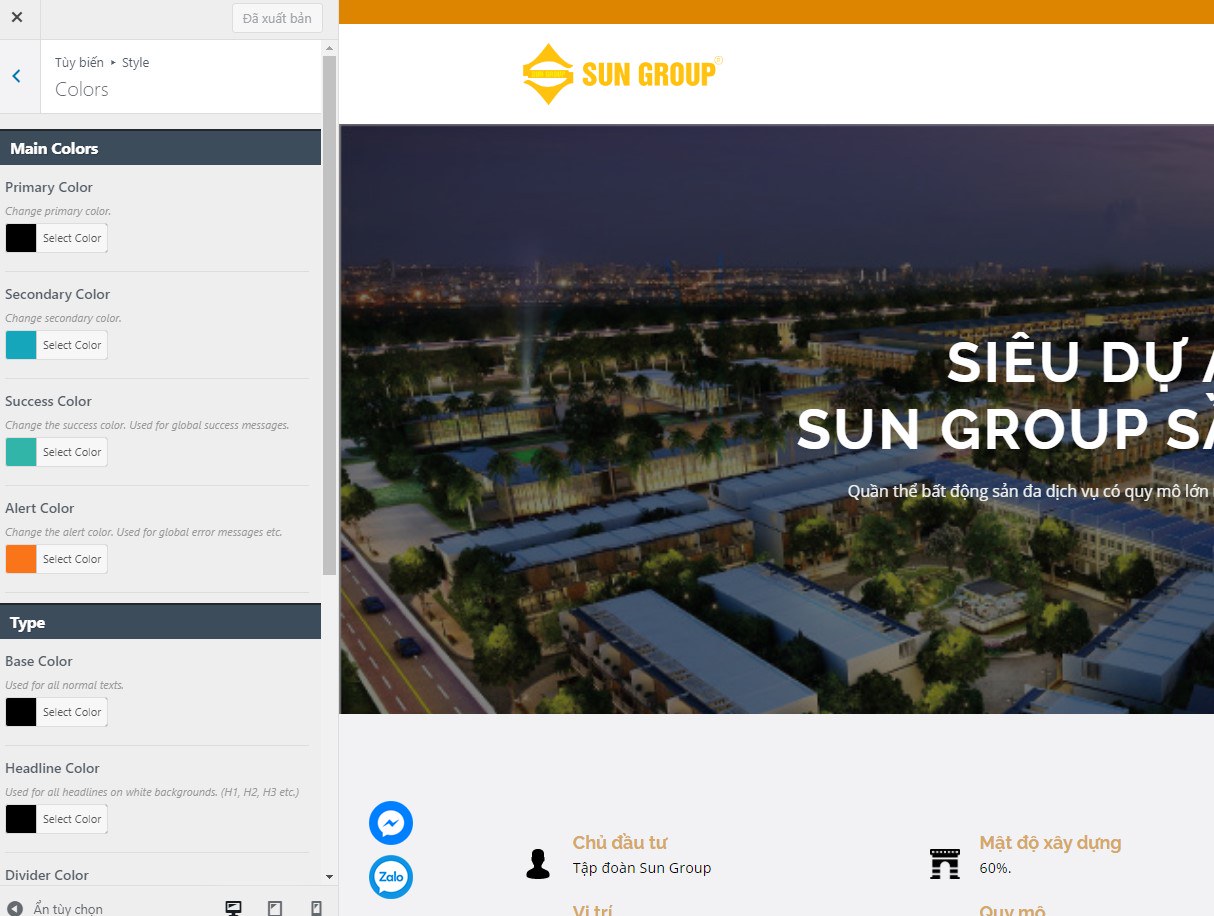
Task: Open the Base Color black swatch
Action: [x=21, y=712]
